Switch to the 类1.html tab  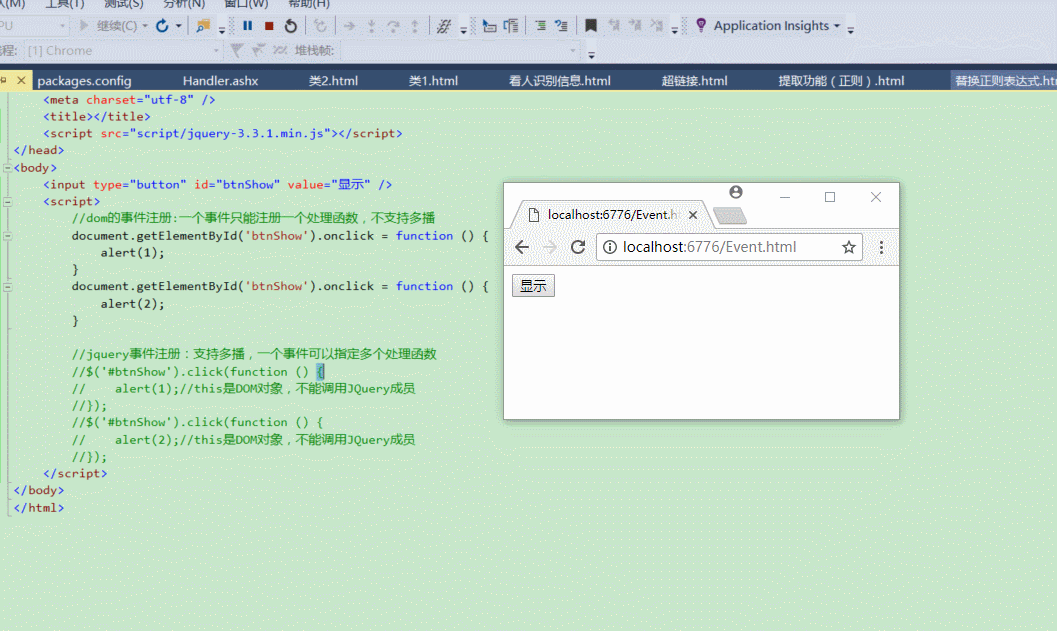click(x=433, y=81)
